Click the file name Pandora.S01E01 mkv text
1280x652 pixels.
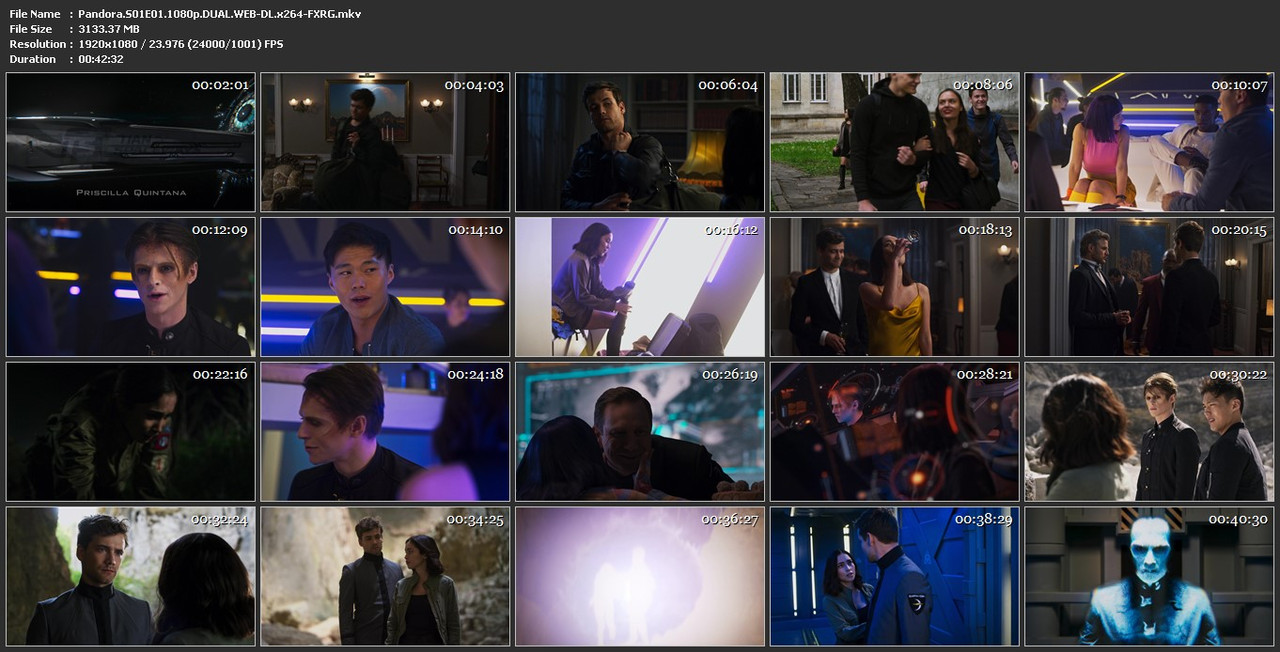pyautogui.click(x=219, y=14)
